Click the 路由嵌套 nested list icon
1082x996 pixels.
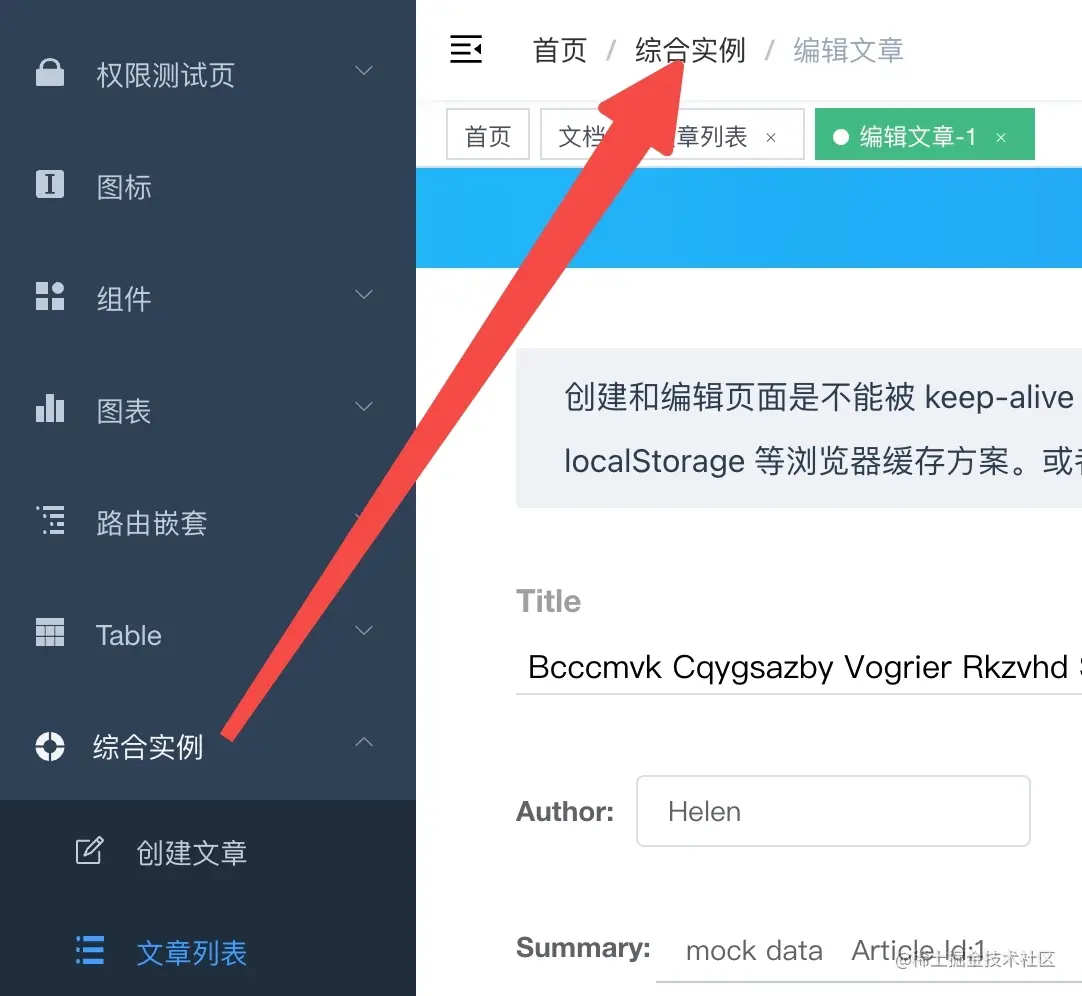(50, 520)
